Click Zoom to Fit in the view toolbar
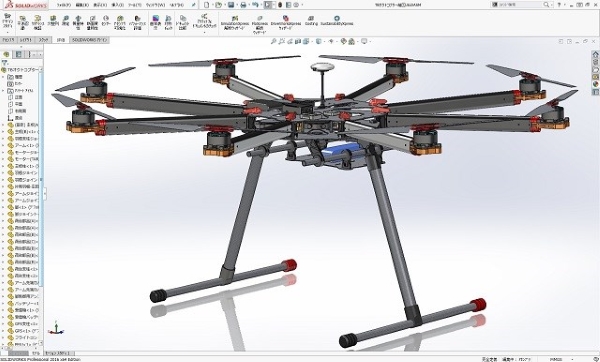Screen dimensions: 600x362 pyautogui.click(x=273, y=41)
